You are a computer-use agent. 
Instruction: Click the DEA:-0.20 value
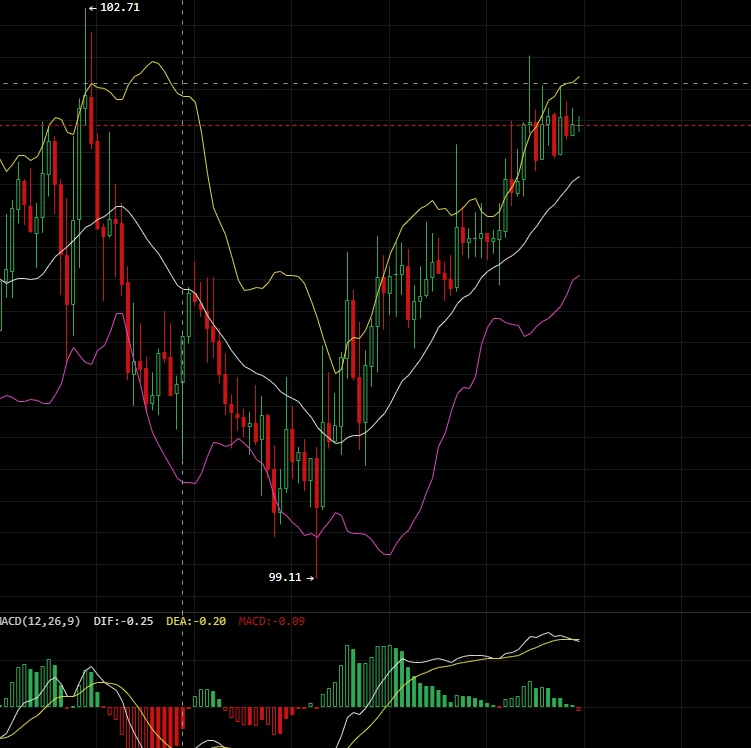click(x=196, y=621)
